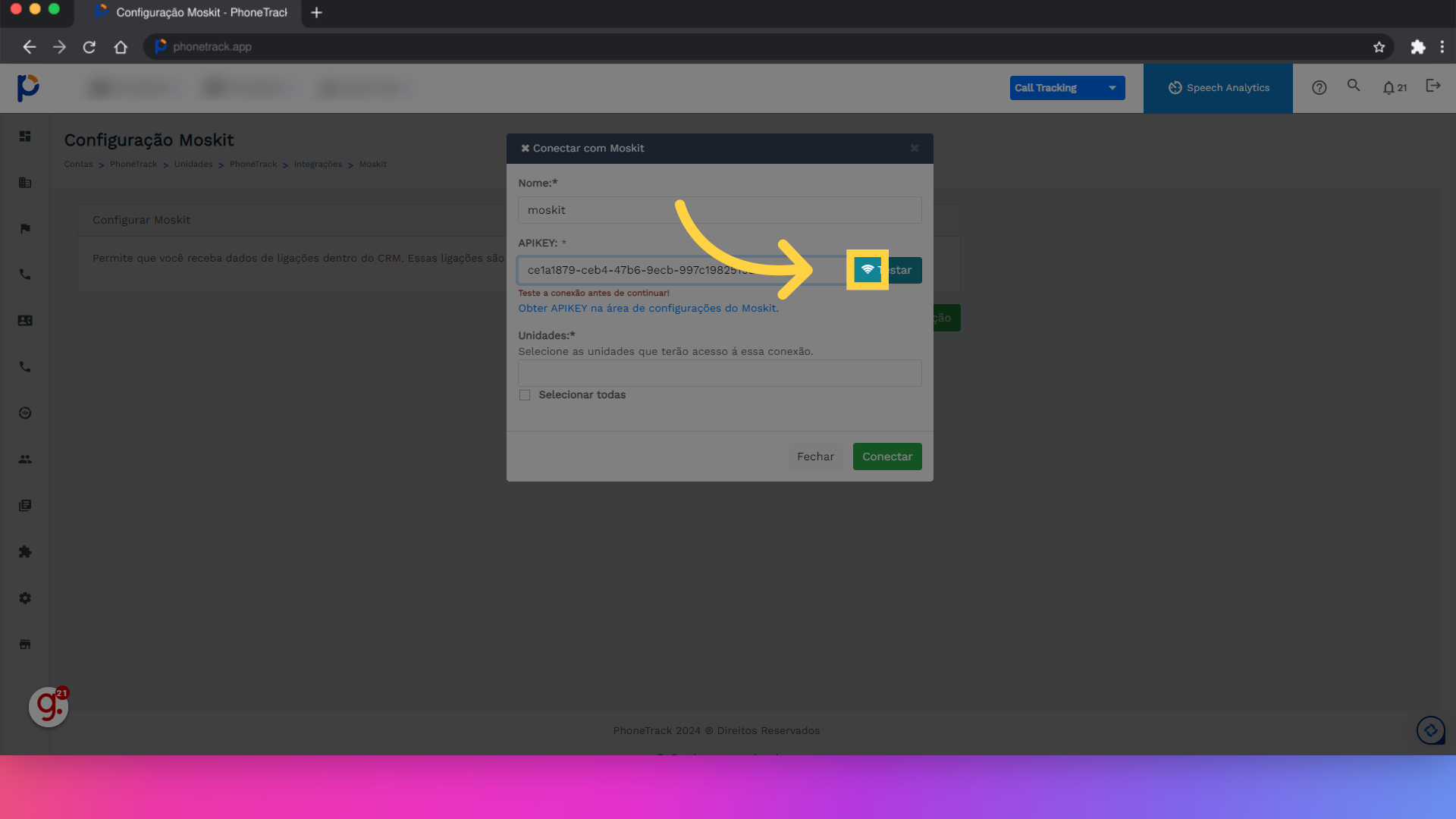The image size is (1456, 819).
Task: Click the blue circular widget bottom right
Action: 1431,730
